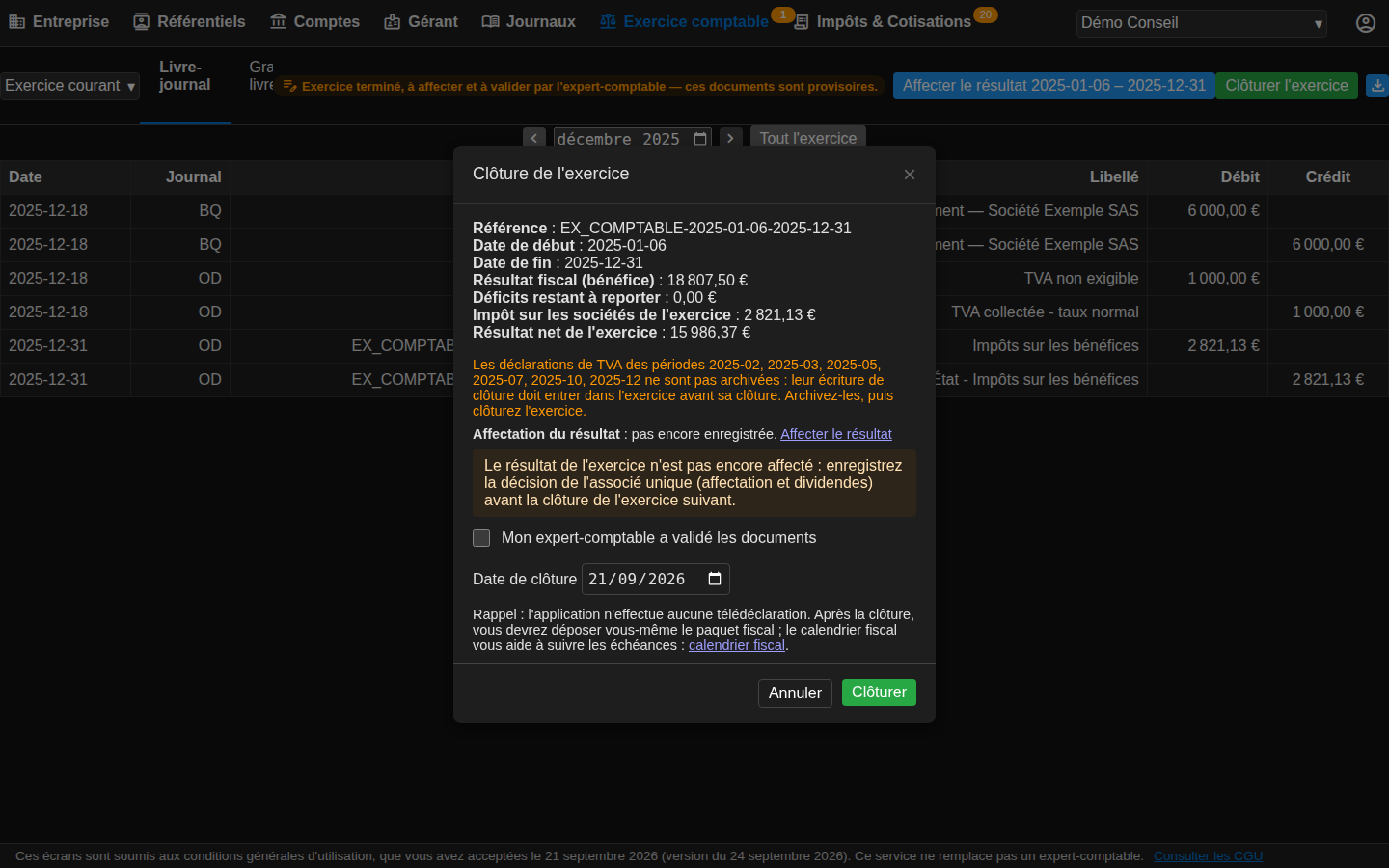Image resolution: width=1389 pixels, height=868 pixels.
Task: Open the Entreprise menu
Action: coord(59,21)
